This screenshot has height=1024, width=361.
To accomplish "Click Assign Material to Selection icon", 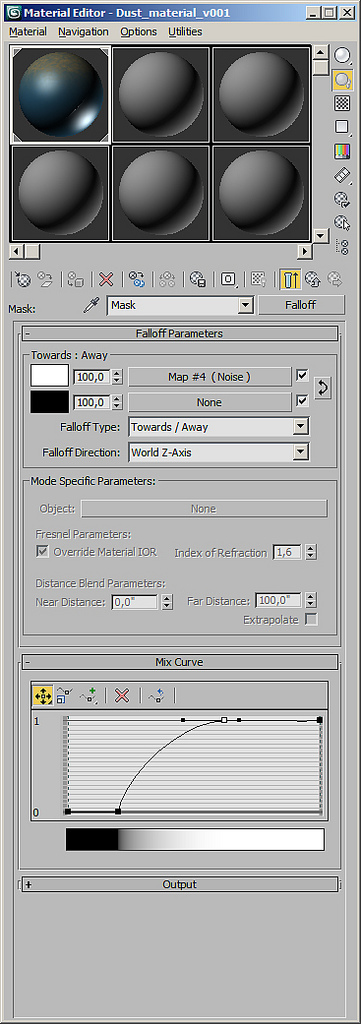I will [76, 280].
